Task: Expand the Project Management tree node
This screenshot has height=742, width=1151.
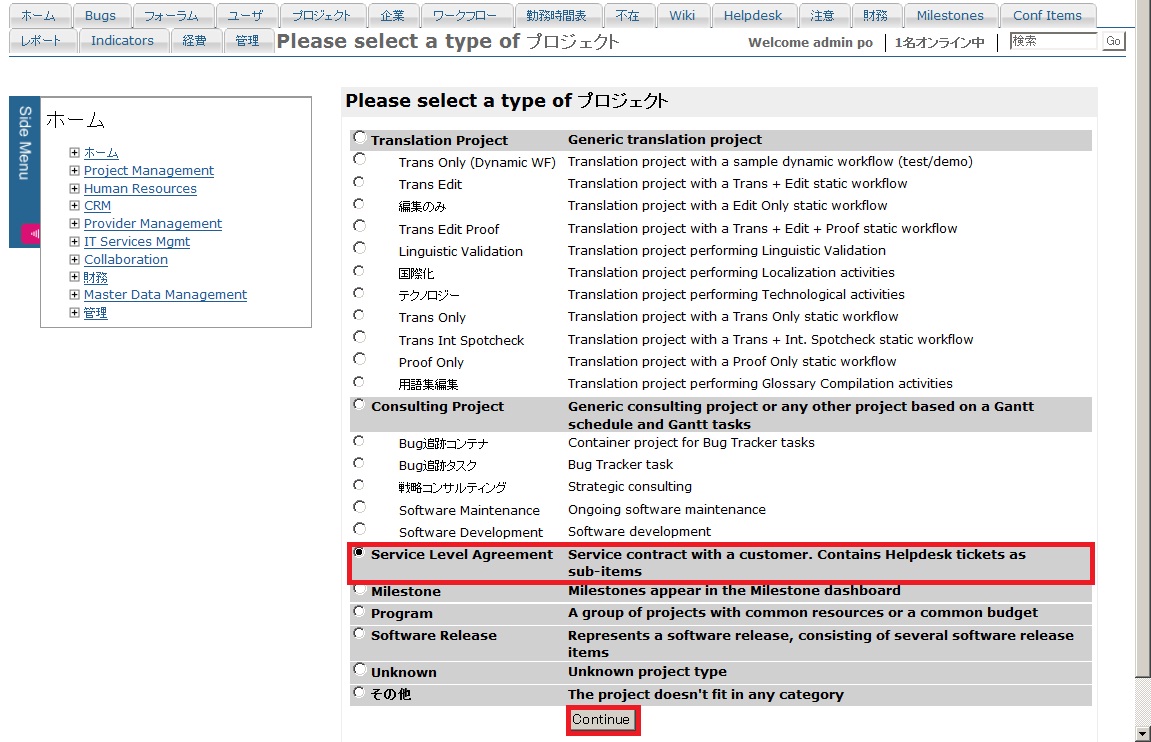Action: (74, 170)
